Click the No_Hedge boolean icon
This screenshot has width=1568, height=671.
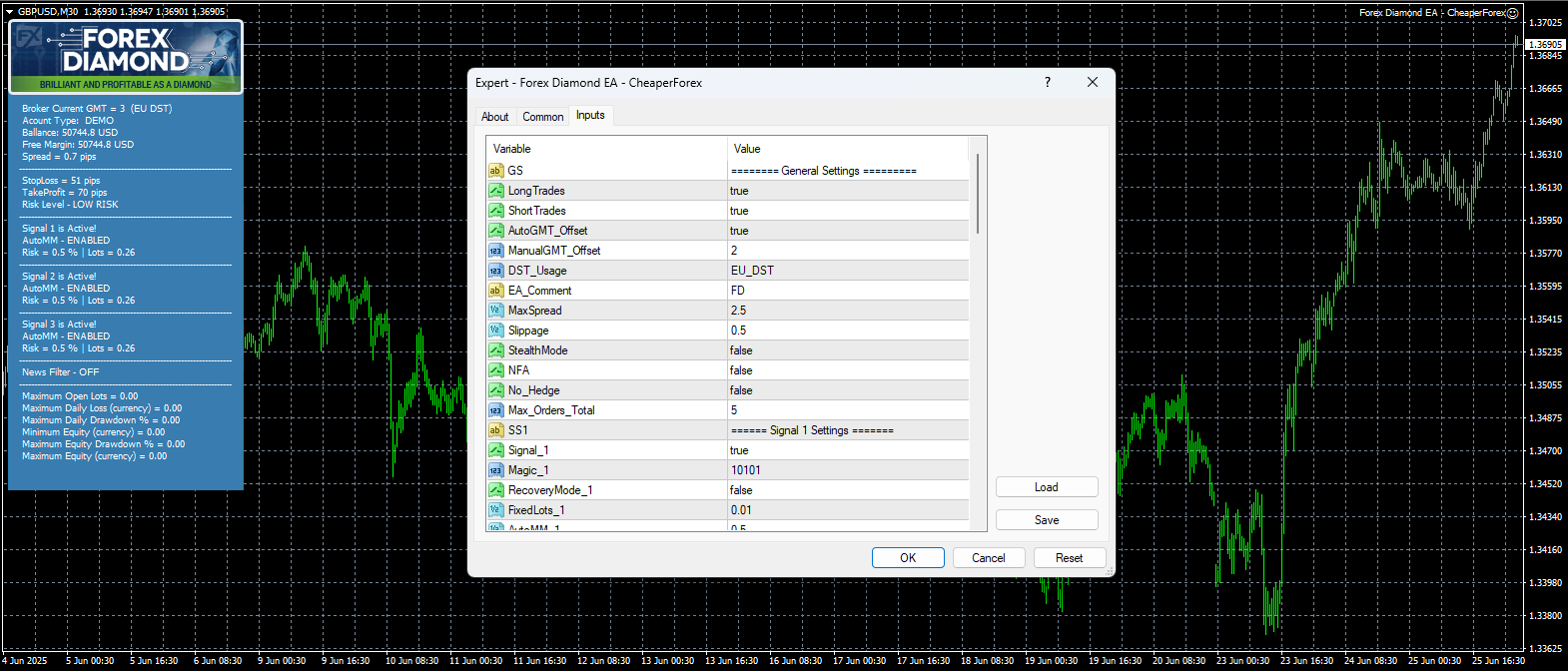tap(495, 390)
